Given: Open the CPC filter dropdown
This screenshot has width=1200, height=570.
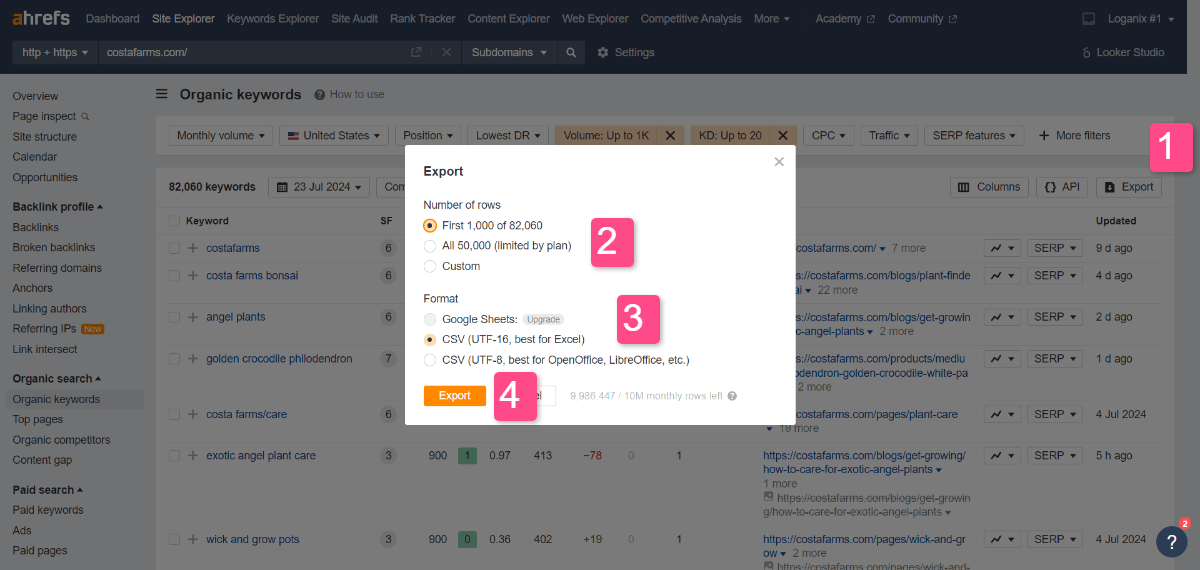Looking at the screenshot, I should pos(830,135).
